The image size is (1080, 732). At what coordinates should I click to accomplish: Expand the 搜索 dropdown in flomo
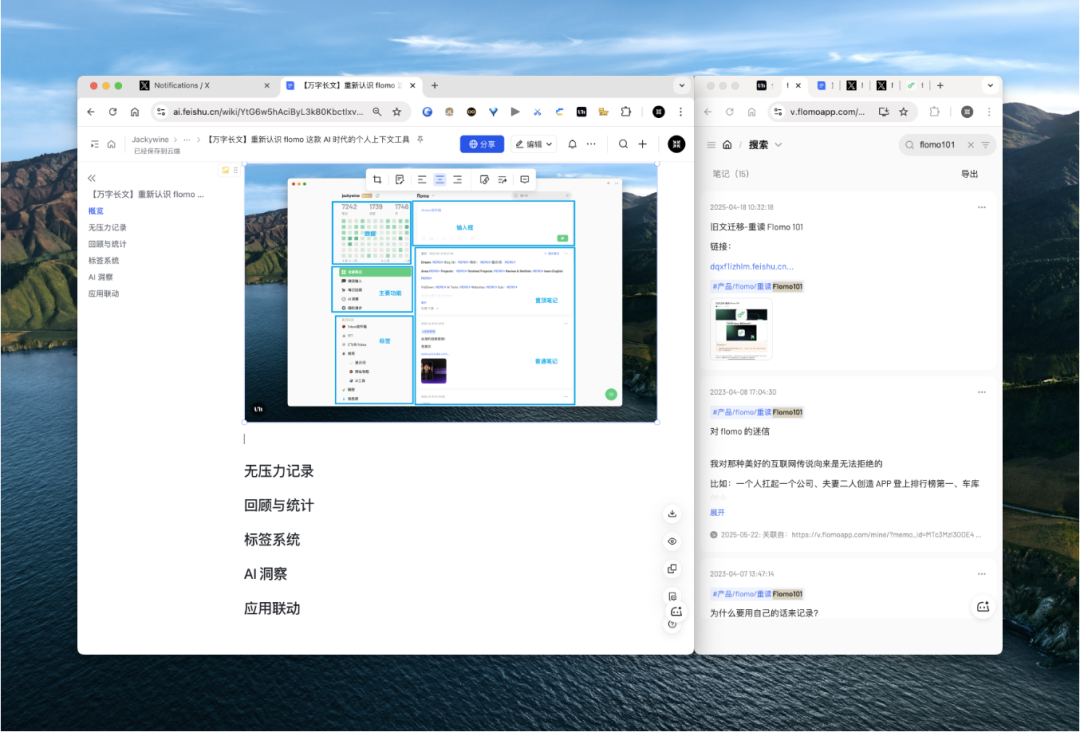point(778,145)
